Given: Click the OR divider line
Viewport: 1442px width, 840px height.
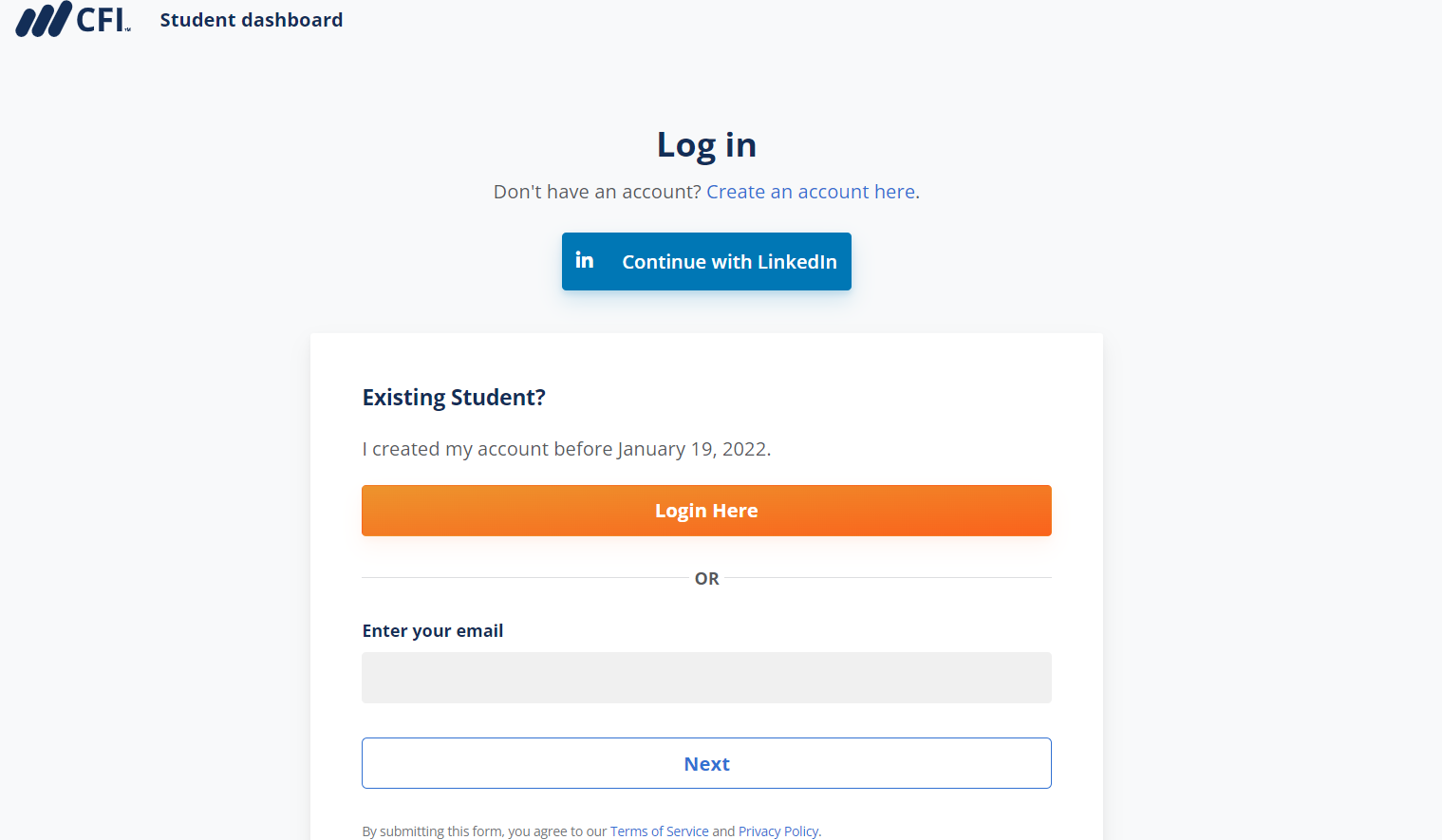Looking at the screenshot, I should 705,578.
